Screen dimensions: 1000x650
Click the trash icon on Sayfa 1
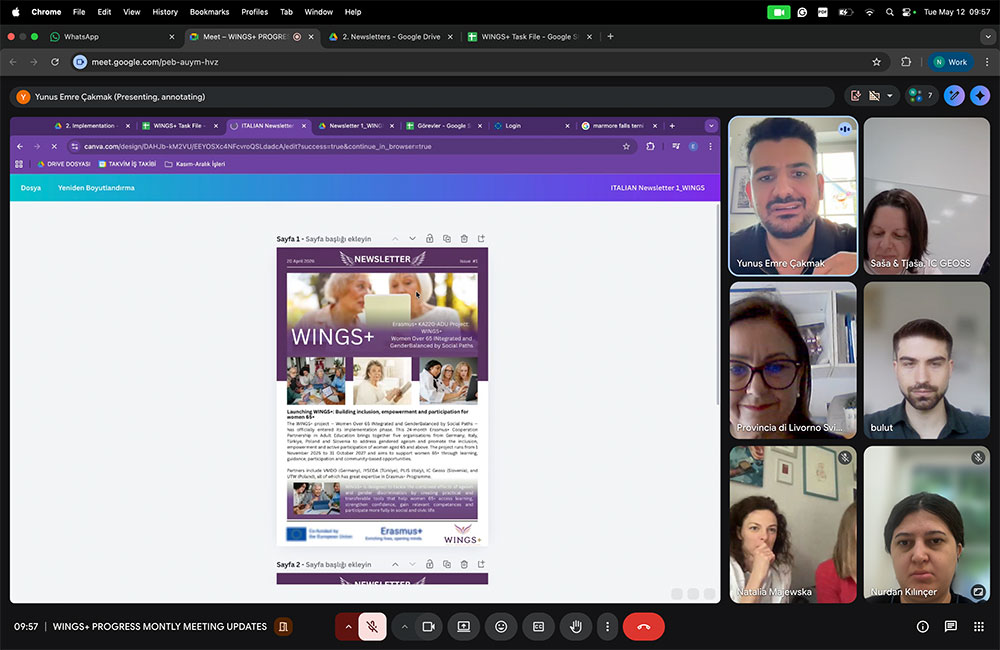pyautogui.click(x=464, y=239)
